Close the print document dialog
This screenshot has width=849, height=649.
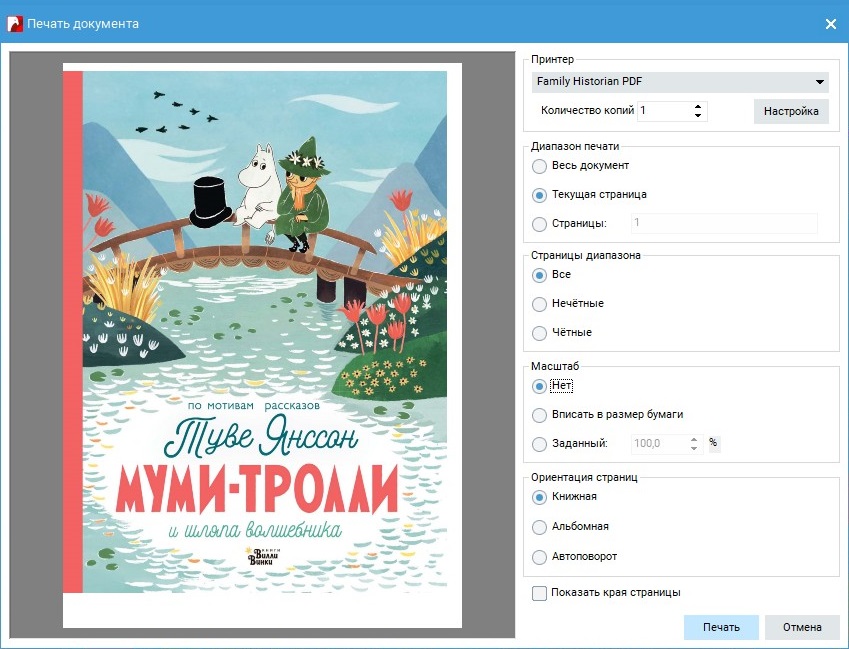(x=831, y=24)
